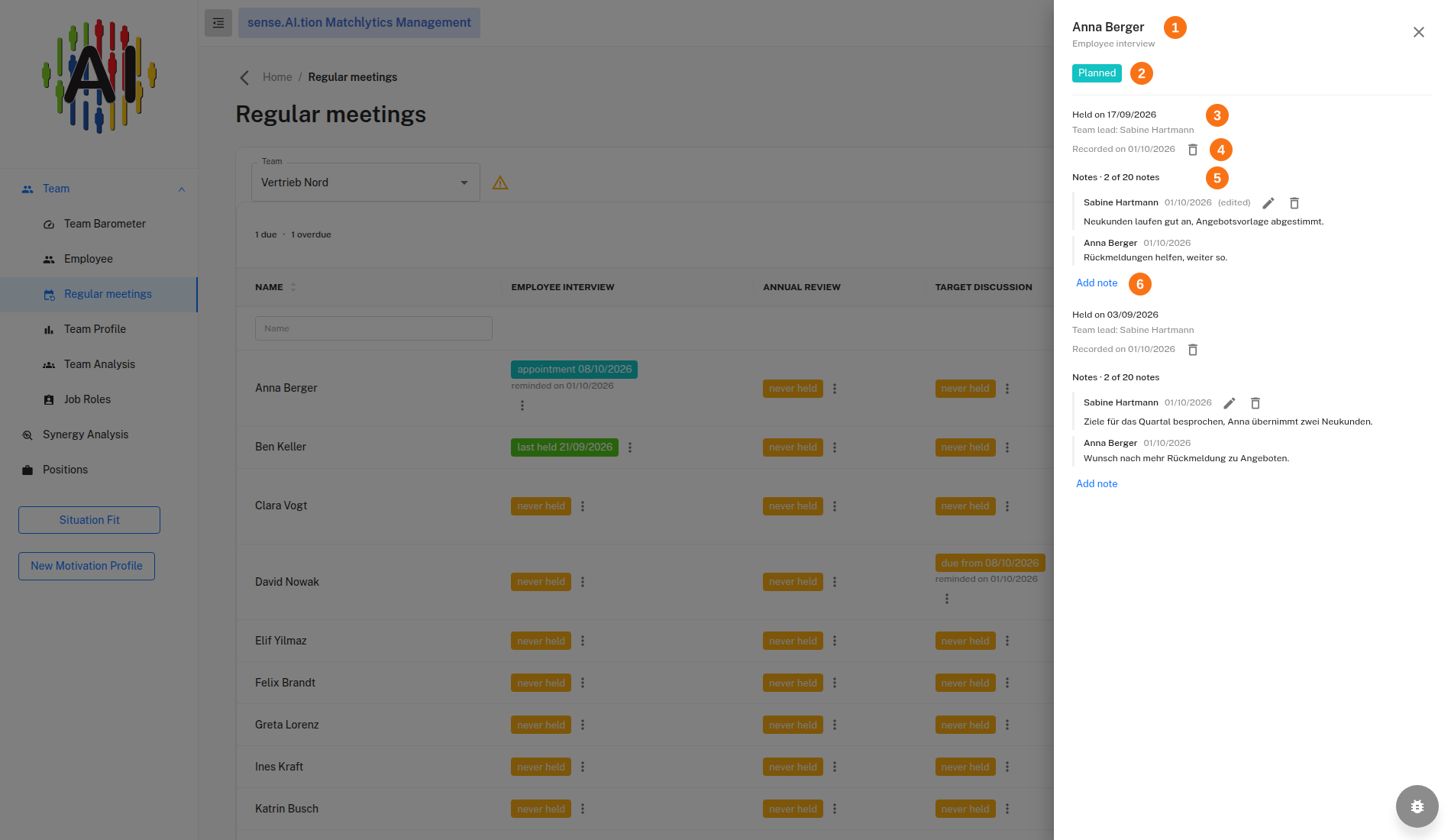
Task: Open Team Profile in the sidebar
Action: coord(95,329)
